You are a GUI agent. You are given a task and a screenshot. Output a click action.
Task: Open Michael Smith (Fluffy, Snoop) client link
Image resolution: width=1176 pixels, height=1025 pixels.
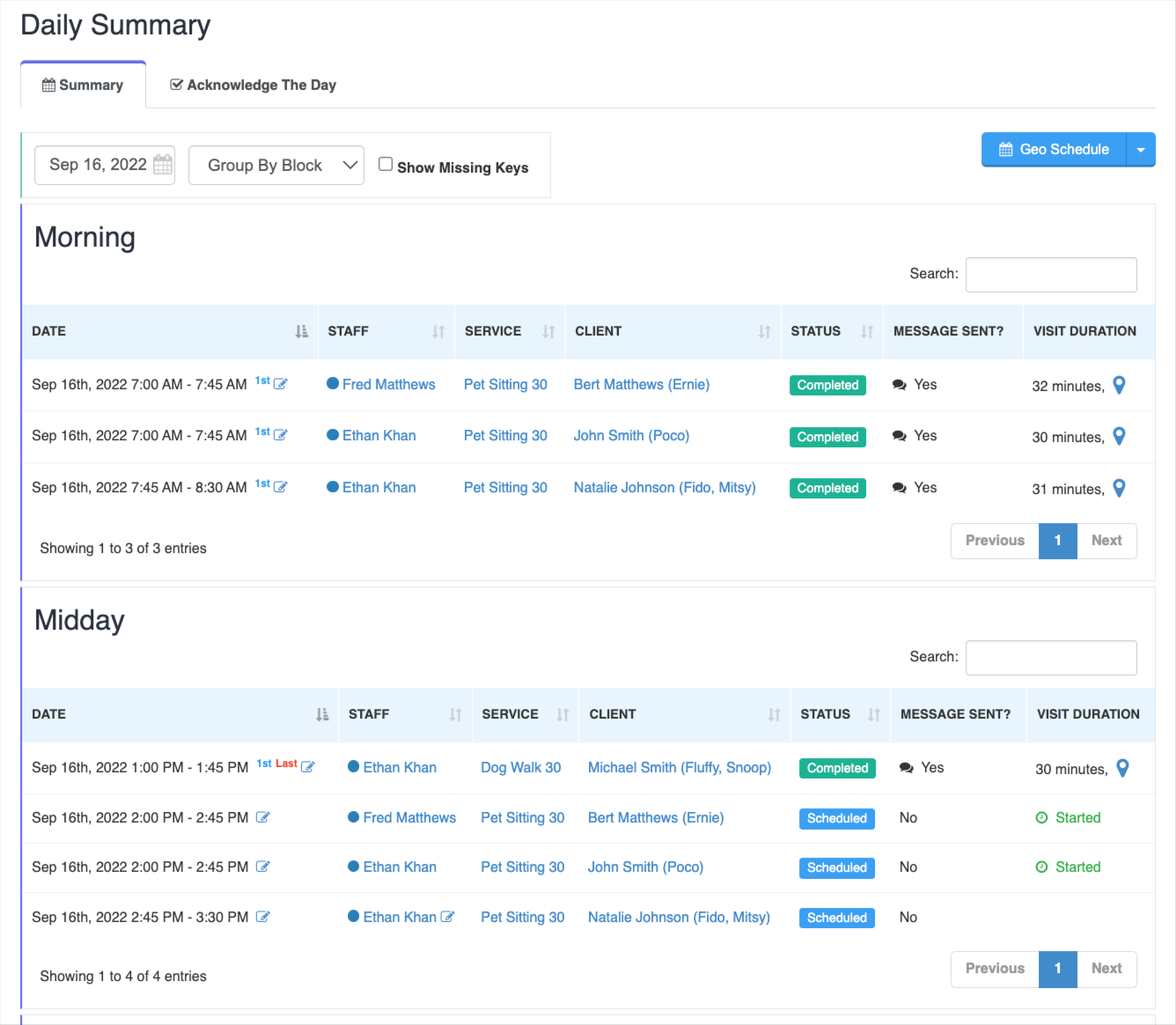(x=679, y=768)
